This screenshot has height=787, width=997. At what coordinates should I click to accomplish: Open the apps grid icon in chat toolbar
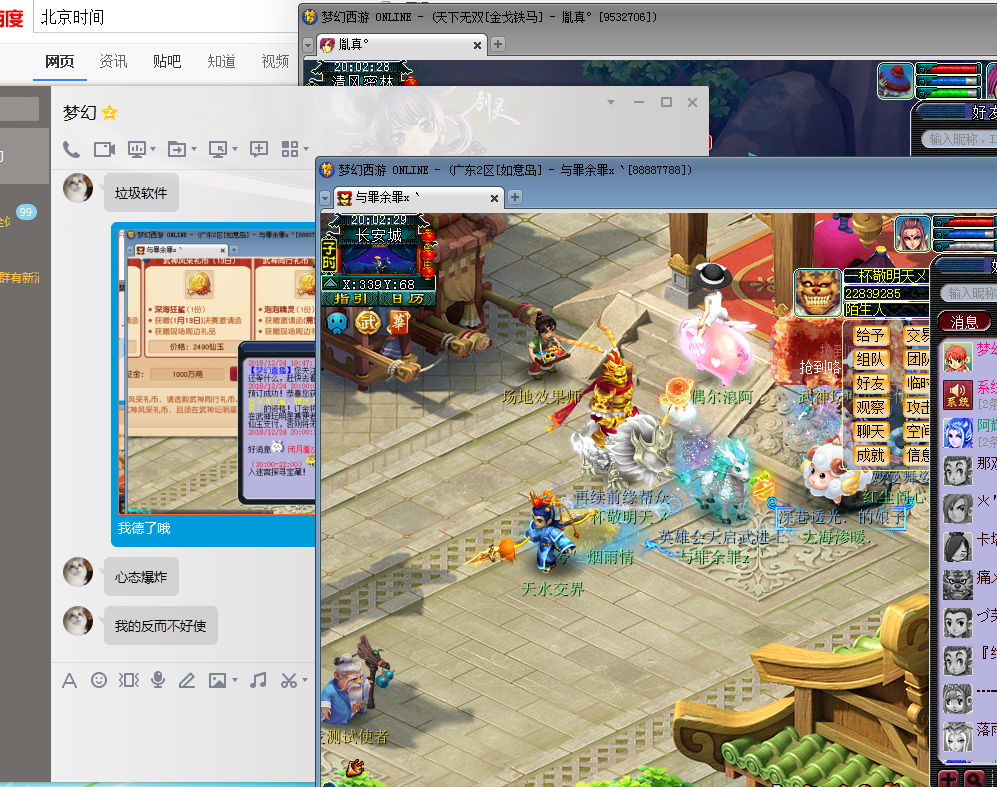click(x=290, y=149)
